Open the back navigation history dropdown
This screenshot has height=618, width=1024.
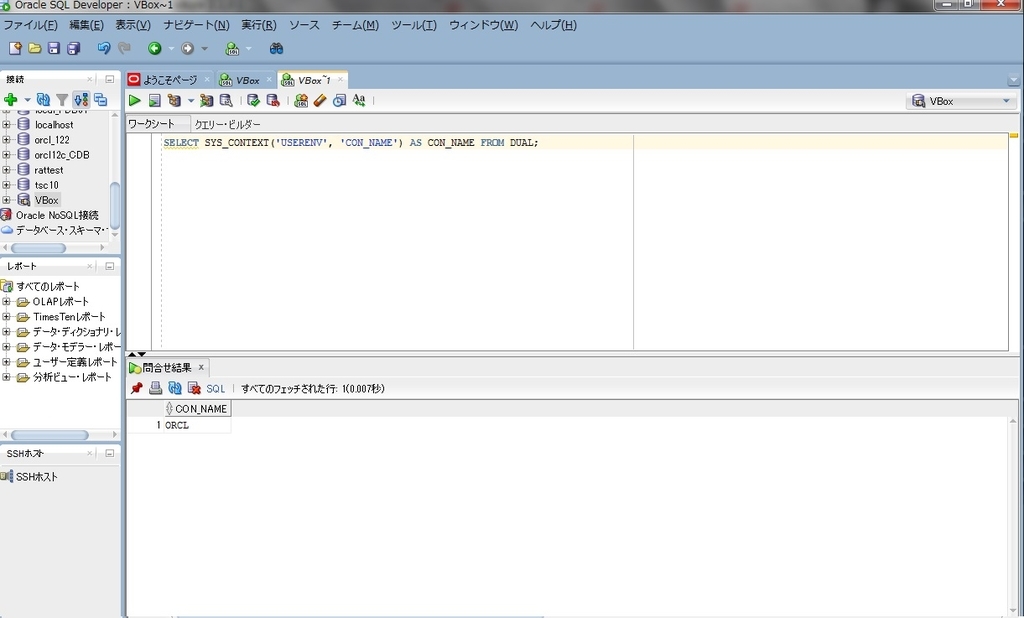171,48
